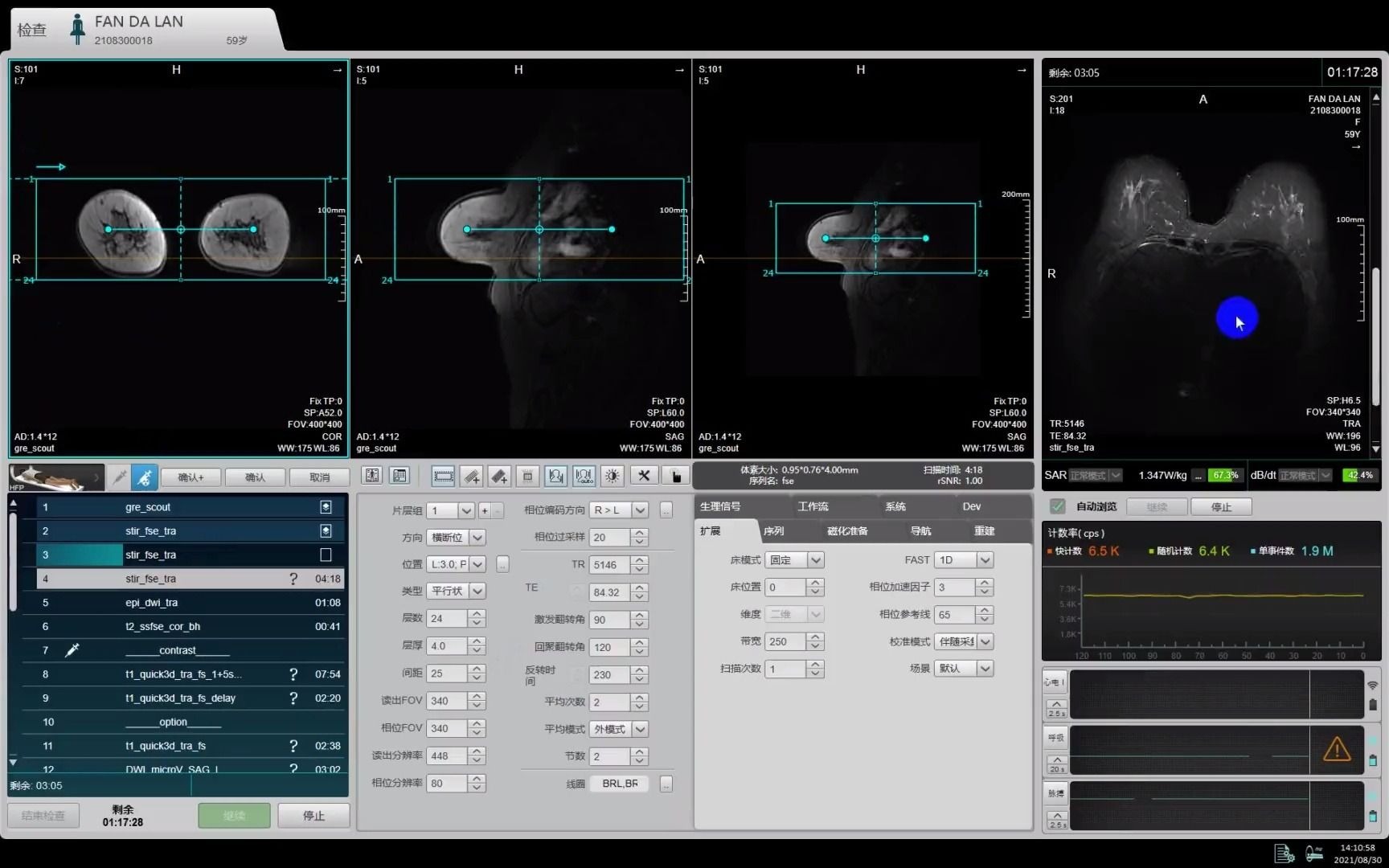Open the window layout grid icon

[x=399, y=476]
